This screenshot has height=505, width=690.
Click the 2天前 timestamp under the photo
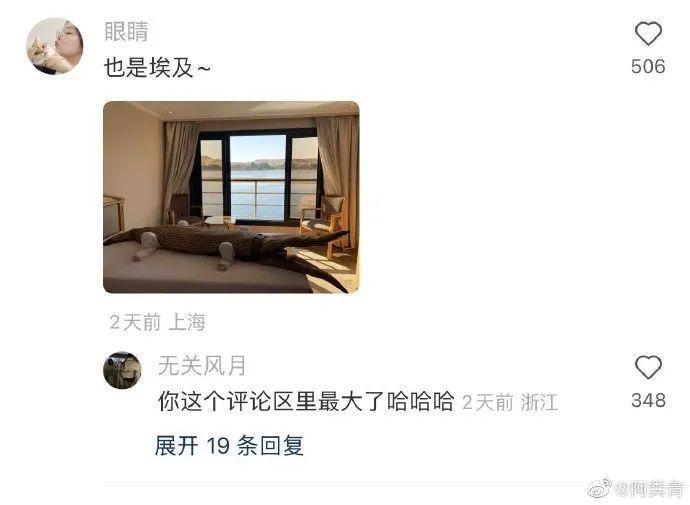[135, 322]
